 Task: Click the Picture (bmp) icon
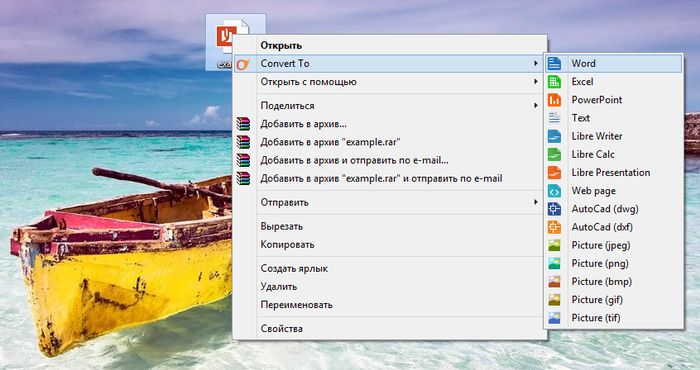point(554,282)
